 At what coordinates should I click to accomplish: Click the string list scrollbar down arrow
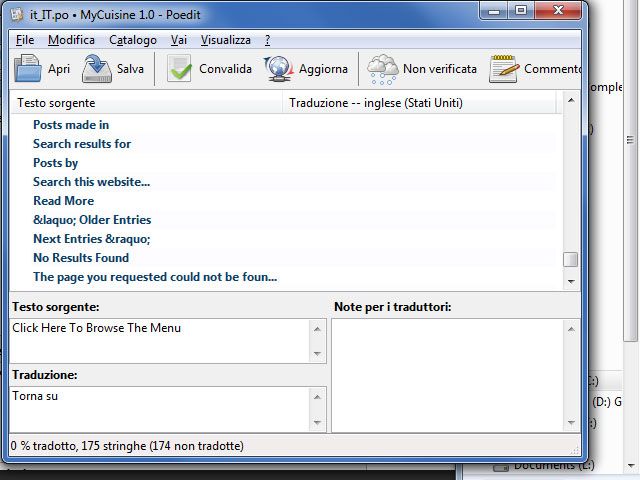pos(571,282)
